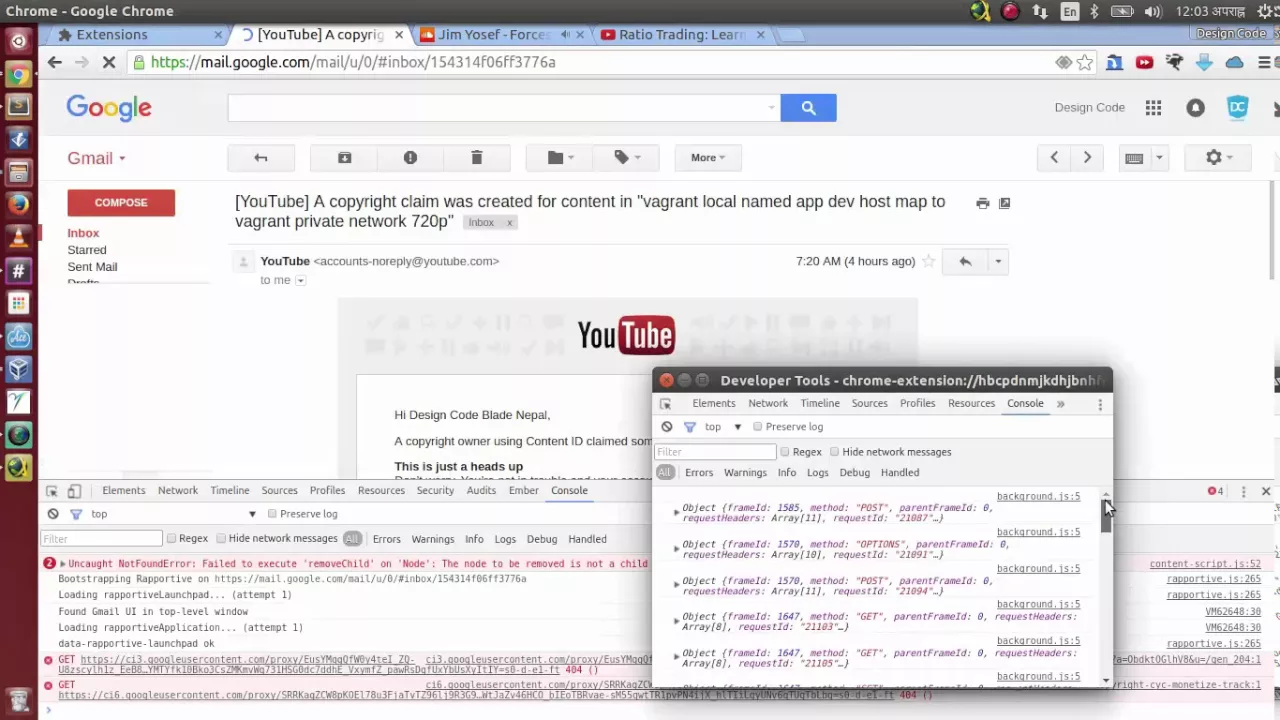Open content-script.js:52 source link

coord(1205,564)
